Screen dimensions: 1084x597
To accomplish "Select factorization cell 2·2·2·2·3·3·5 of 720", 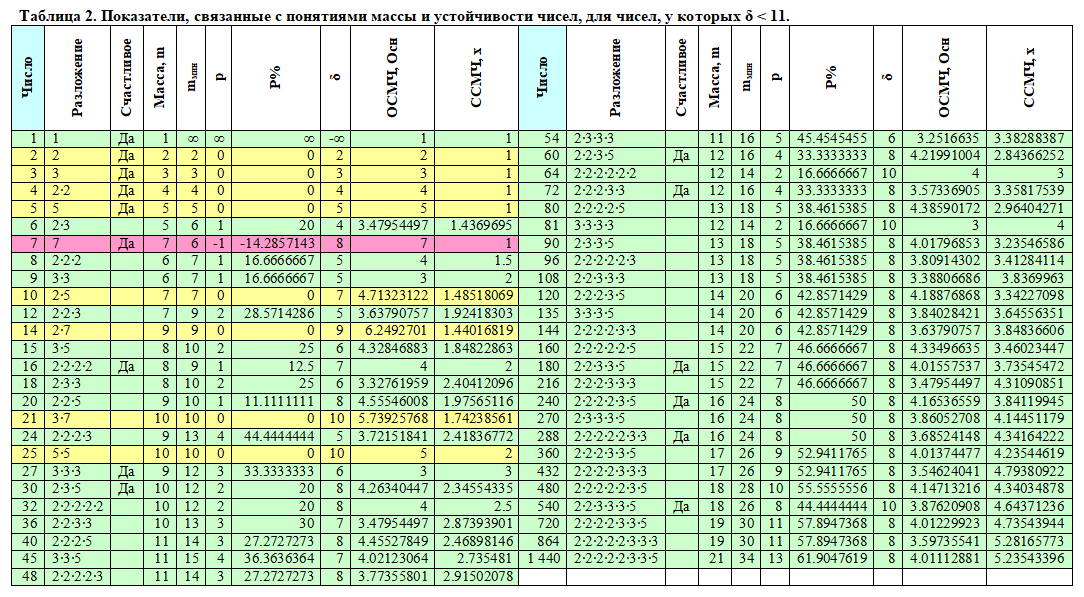I will coord(615,524).
